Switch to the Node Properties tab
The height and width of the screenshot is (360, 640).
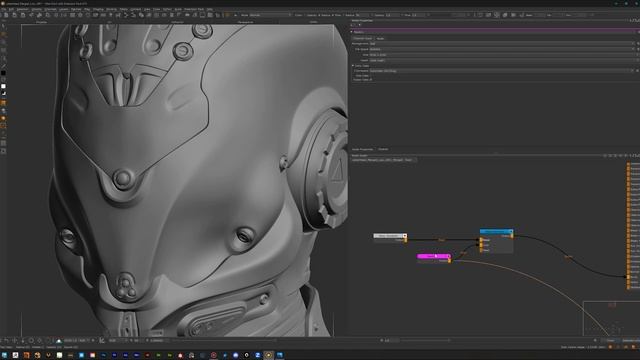pos(362,149)
